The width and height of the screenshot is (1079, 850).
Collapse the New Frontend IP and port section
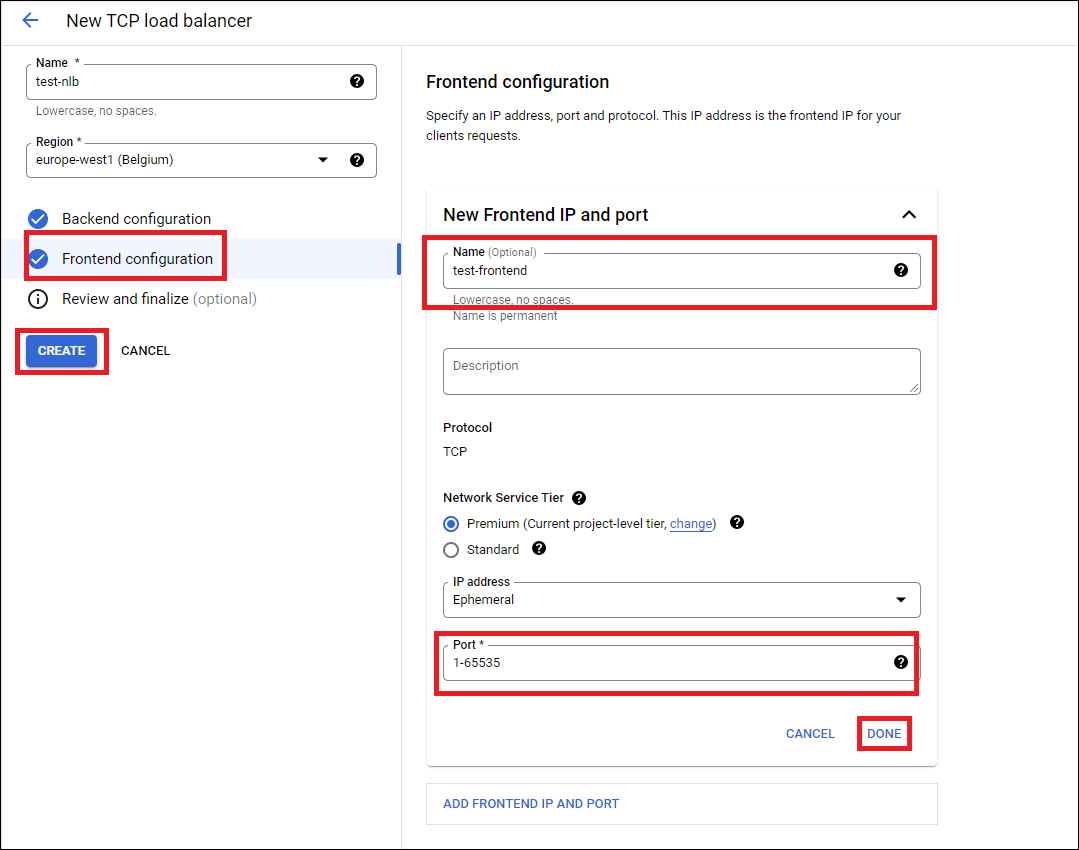tap(908, 214)
